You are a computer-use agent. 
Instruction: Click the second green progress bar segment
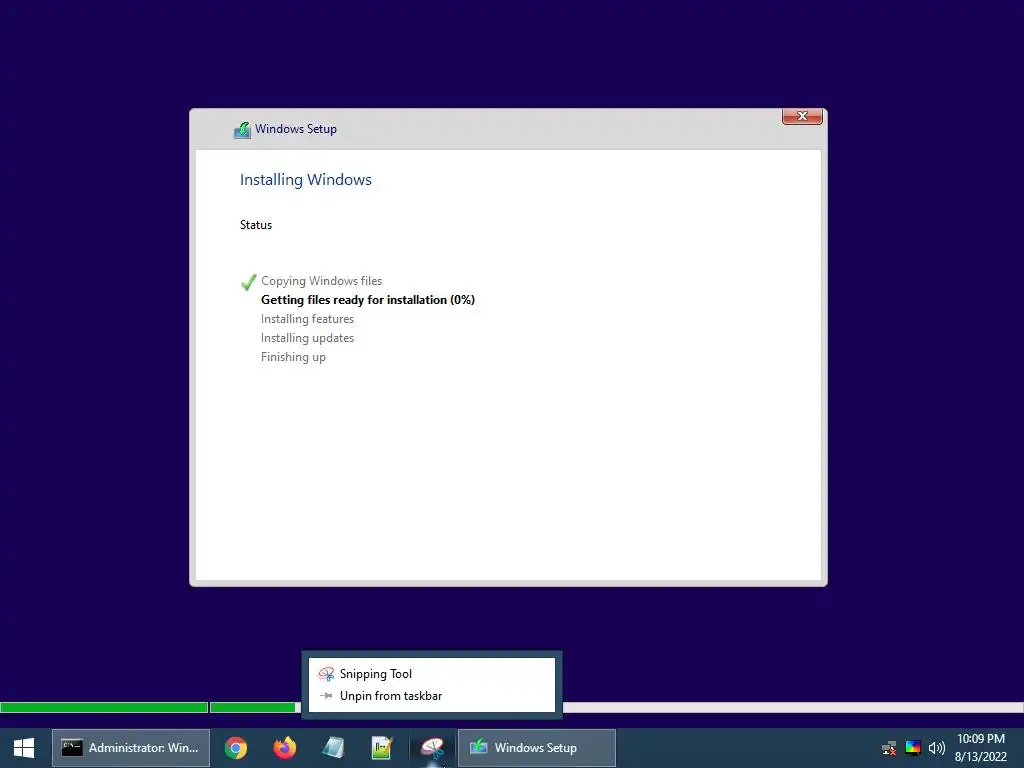253,707
